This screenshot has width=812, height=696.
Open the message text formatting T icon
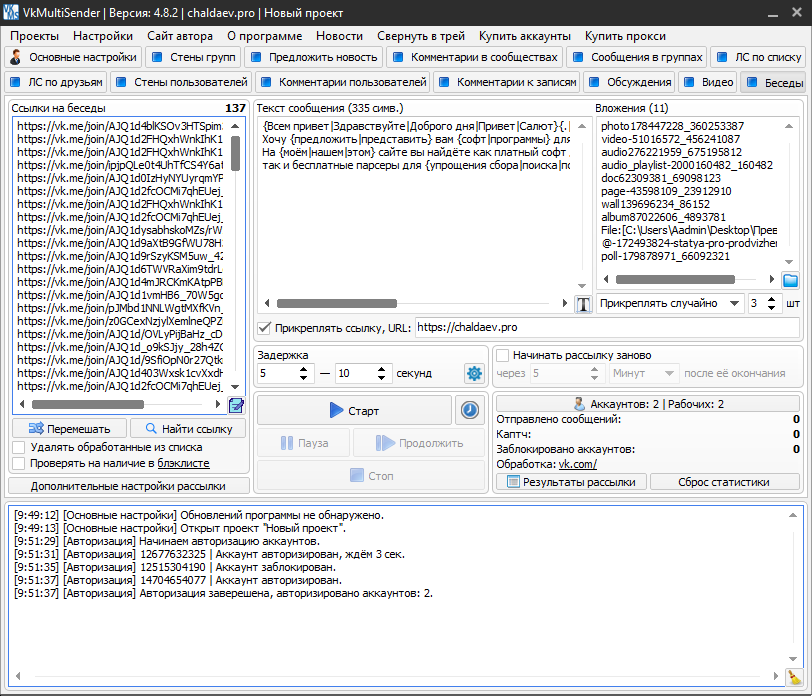click(584, 304)
